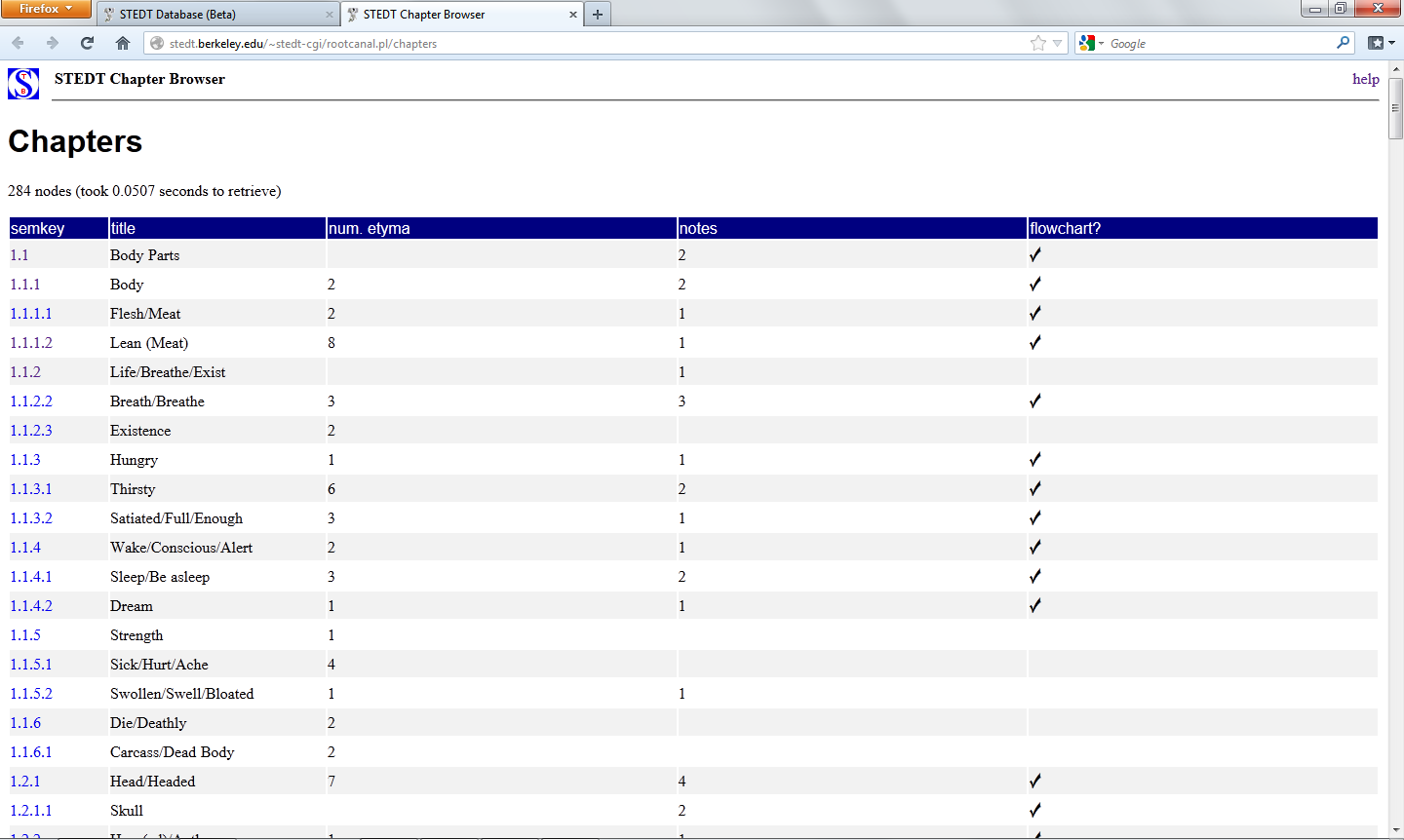Reload the page with the refresh icon
Image resolution: width=1404 pixels, height=840 pixels.
[87, 43]
